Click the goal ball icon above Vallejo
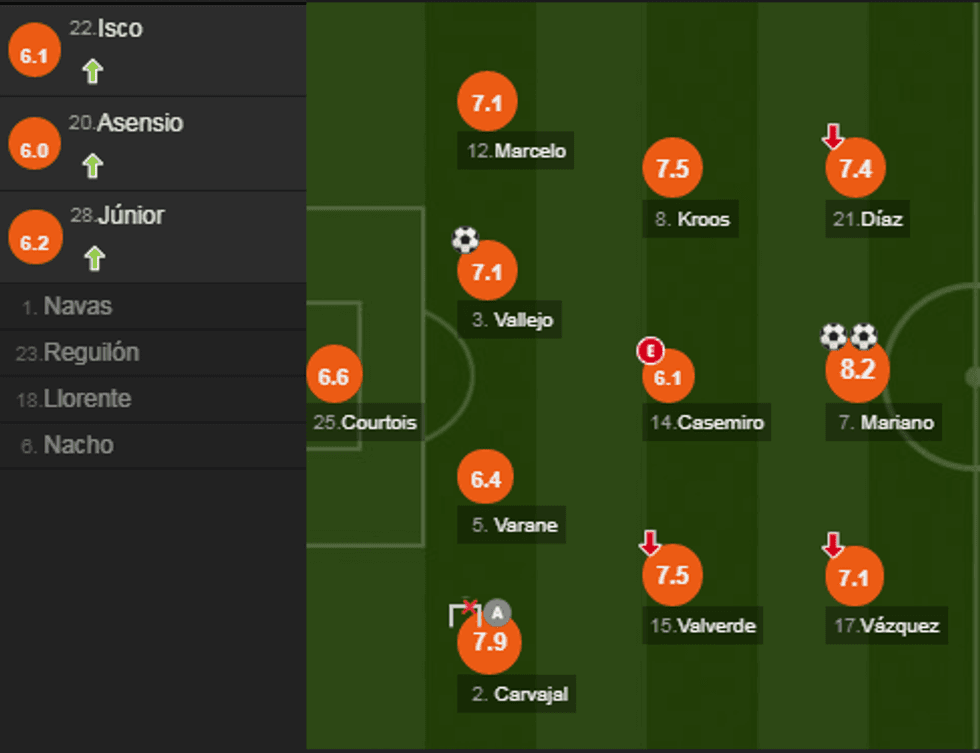980x753 pixels. pos(465,240)
